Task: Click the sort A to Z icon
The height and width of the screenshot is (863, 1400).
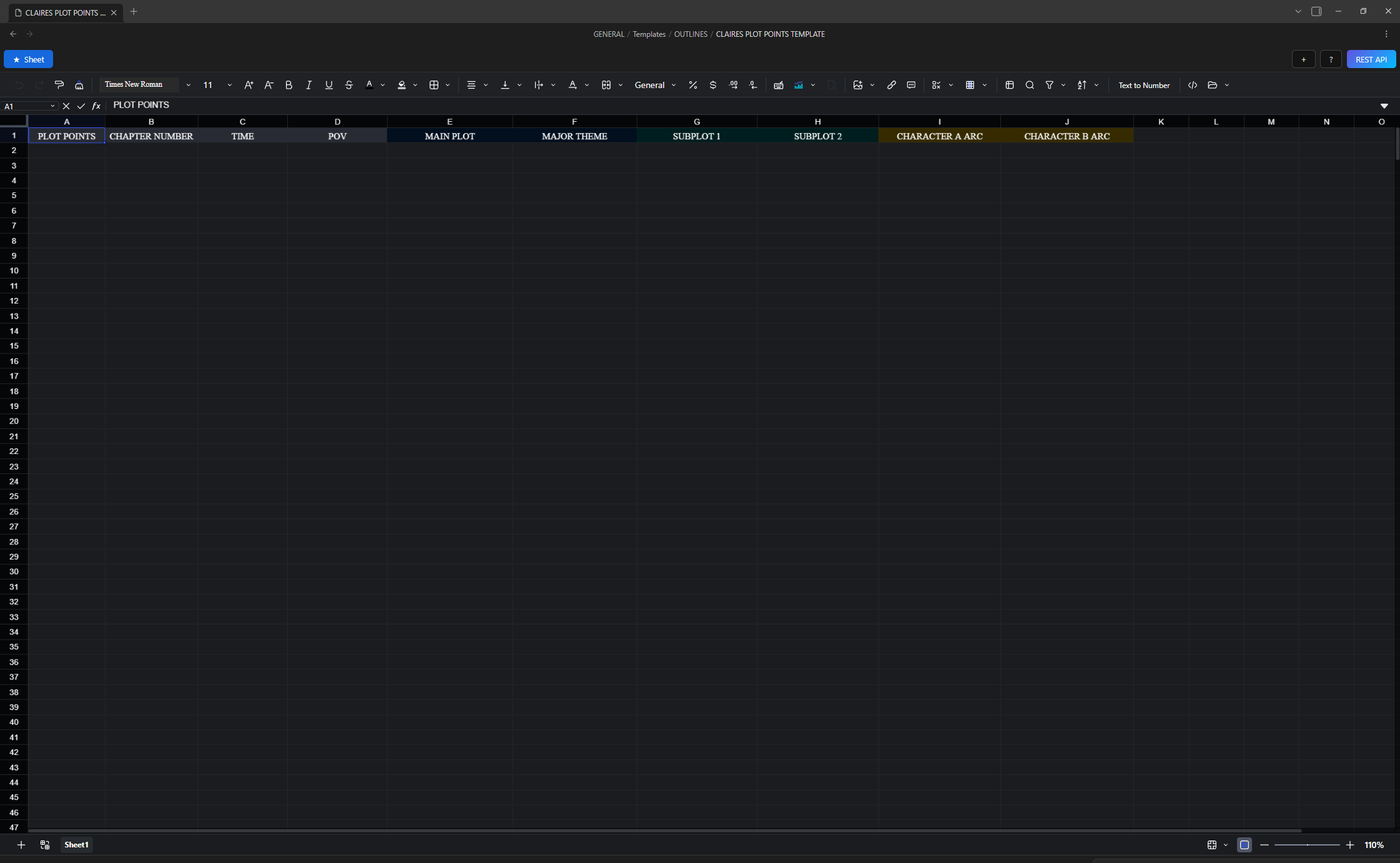Action: pyautogui.click(x=1082, y=85)
